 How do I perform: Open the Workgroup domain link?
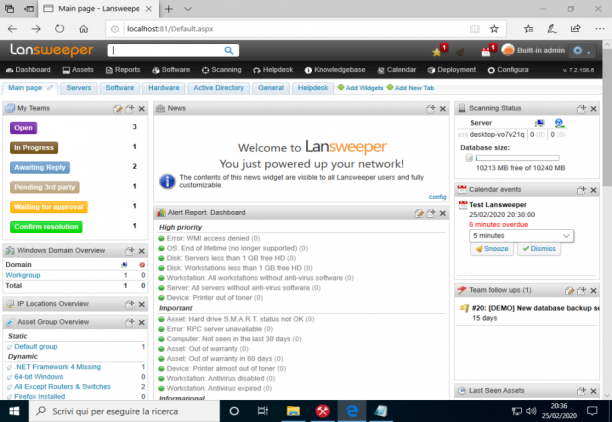point(23,275)
